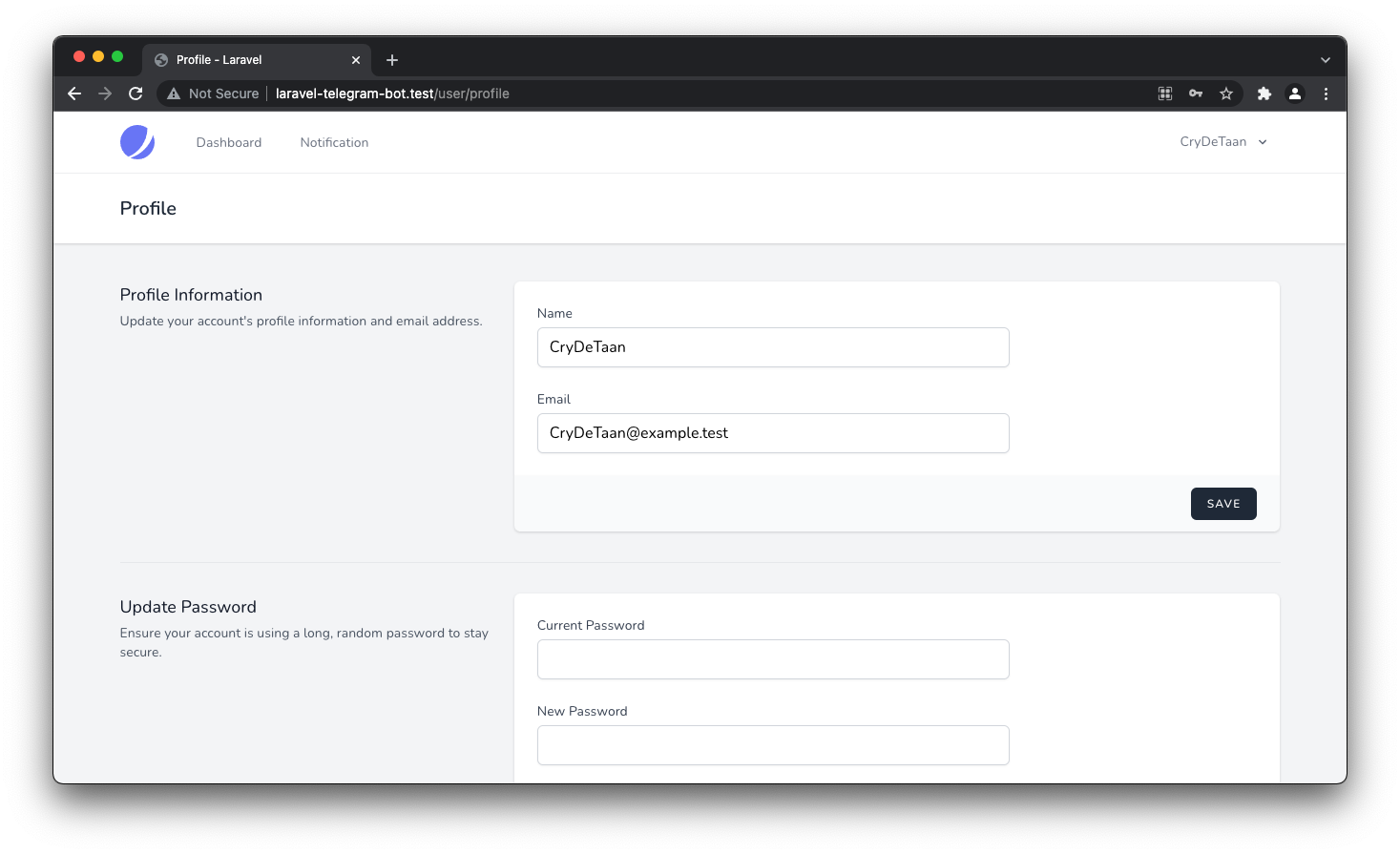Go to the Dashboard menu item
The width and height of the screenshot is (1400, 854).
pyautogui.click(x=229, y=142)
